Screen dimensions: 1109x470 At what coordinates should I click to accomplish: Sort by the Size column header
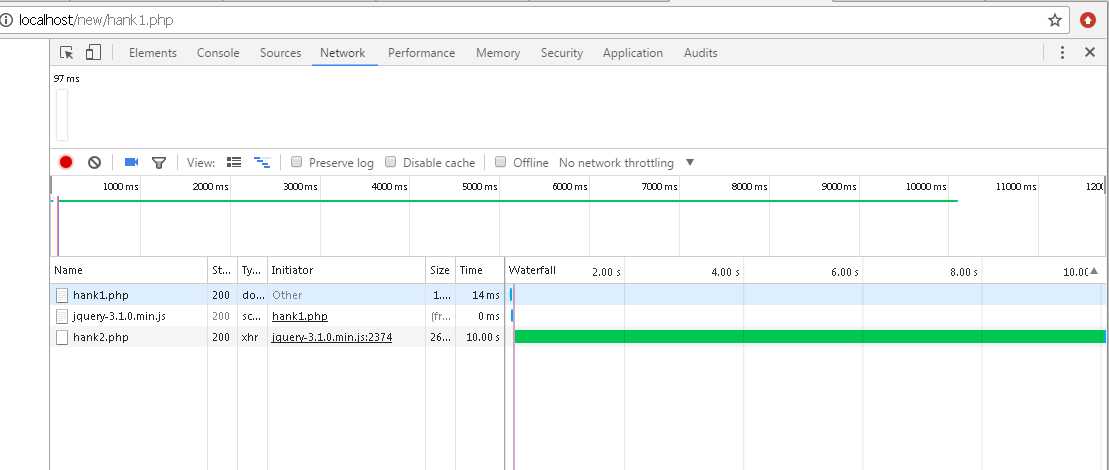pos(441,270)
